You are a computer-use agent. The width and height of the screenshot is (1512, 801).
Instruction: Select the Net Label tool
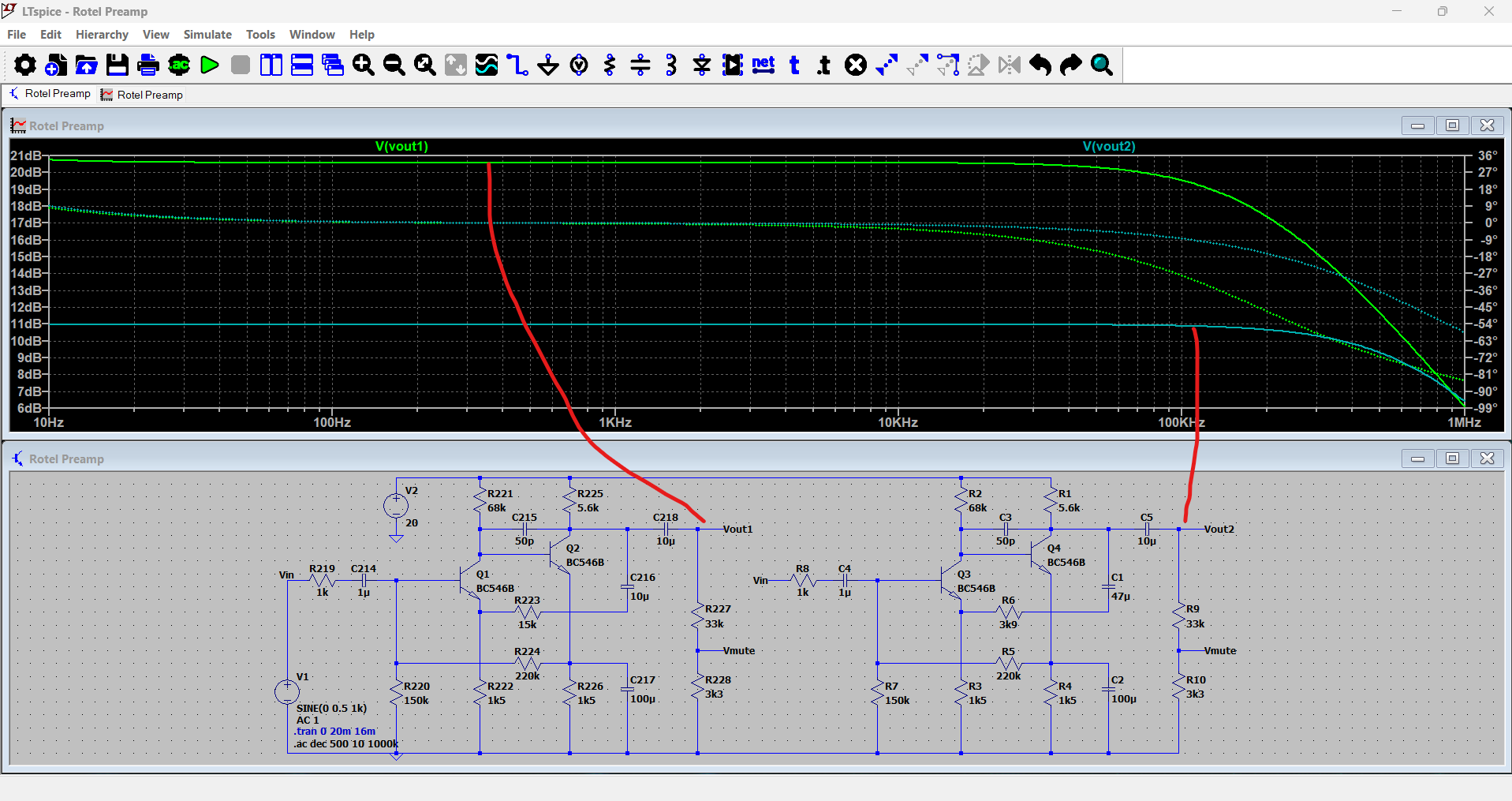[763, 65]
